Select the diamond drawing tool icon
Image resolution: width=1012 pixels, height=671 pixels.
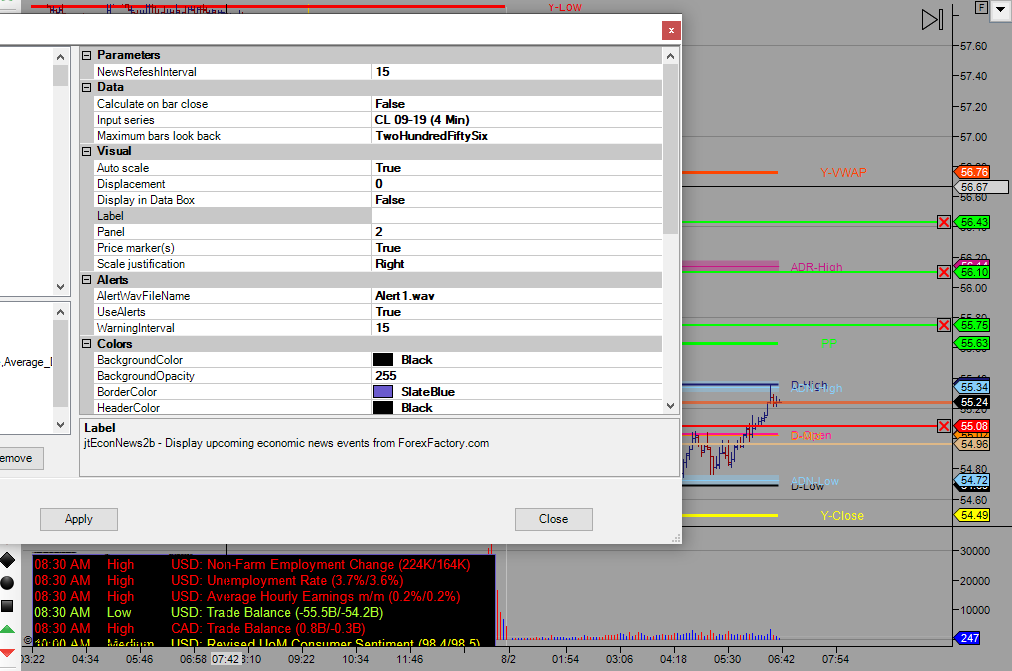pyautogui.click(x=7, y=560)
